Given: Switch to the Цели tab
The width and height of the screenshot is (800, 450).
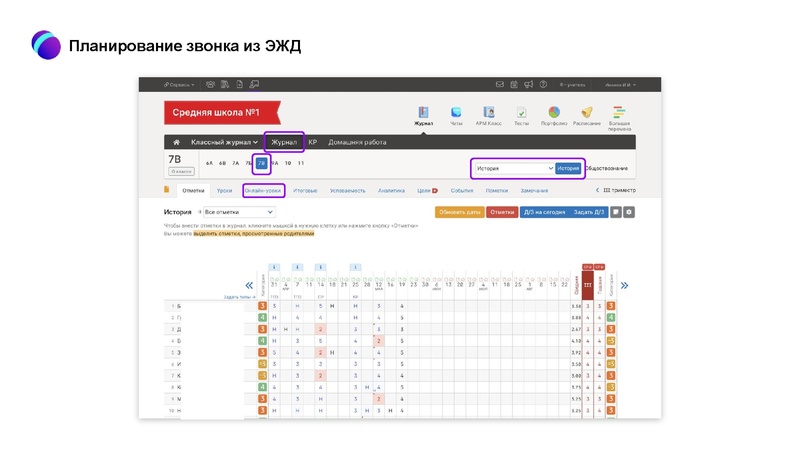Looking at the screenshot, I should (x=427, y=191).
